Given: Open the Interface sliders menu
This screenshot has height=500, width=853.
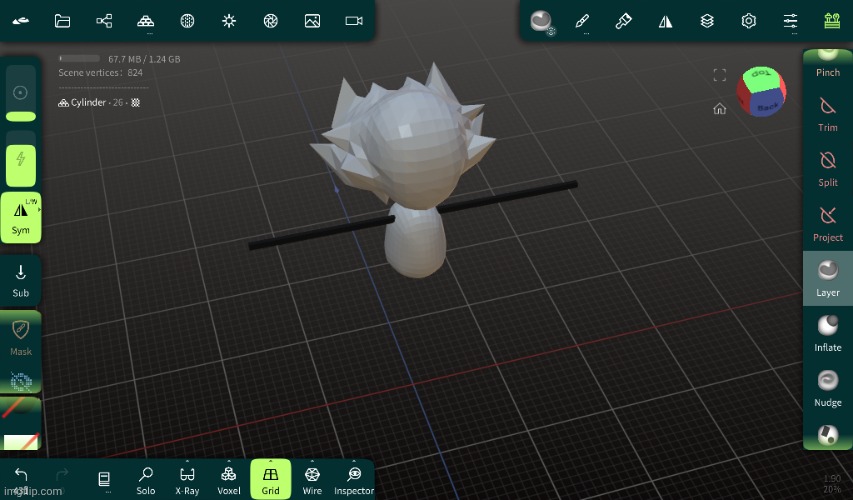Looking at the screenshot, I should 790,21.
